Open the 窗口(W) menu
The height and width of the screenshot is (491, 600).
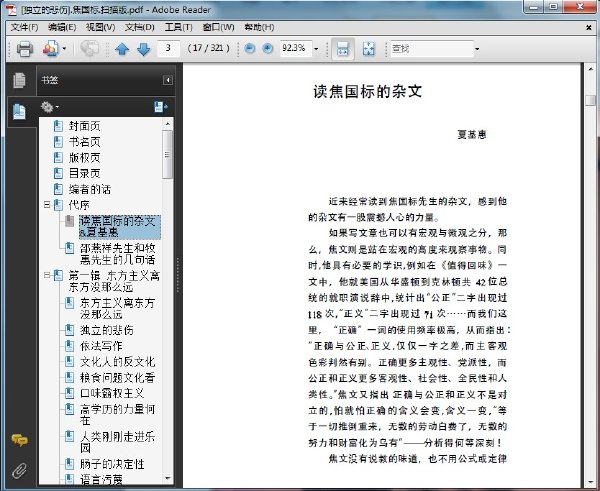click(x=218, y=27)
